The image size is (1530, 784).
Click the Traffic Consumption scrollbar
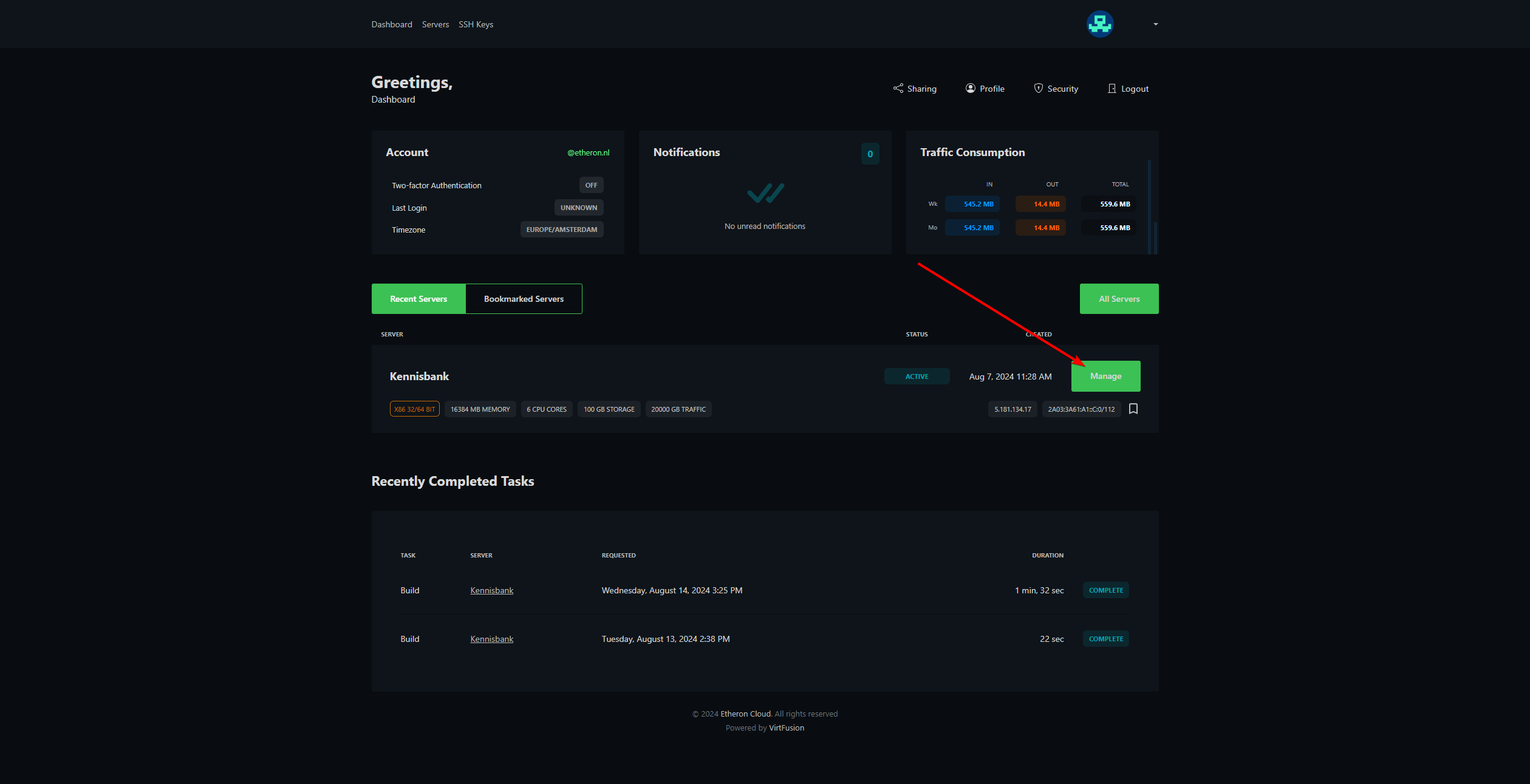pyautogui.click(x=1149, y=206)
